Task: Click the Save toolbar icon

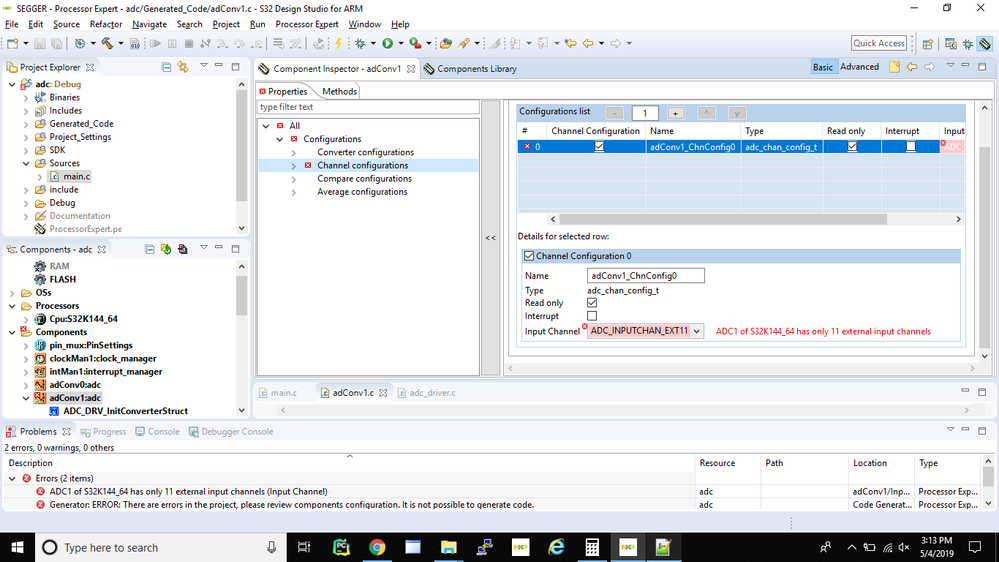Action: (40, 43)
